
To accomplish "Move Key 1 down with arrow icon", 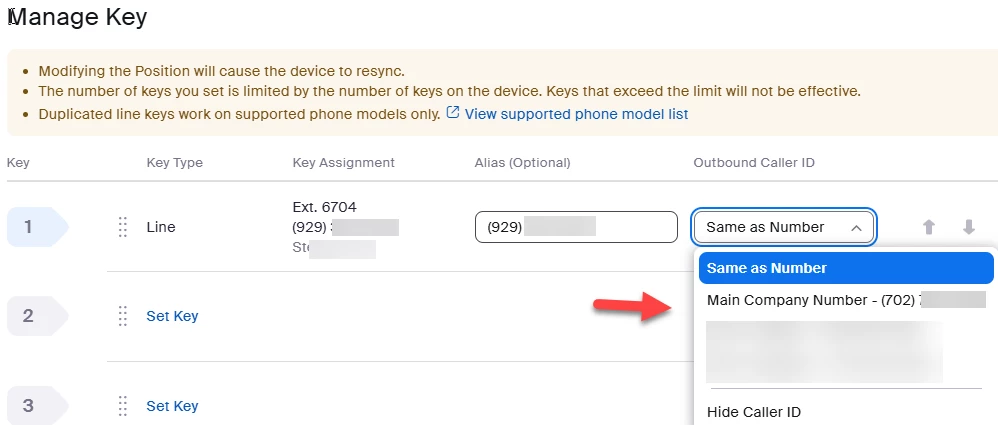I will pyautogui.click(x=969, y=227).
